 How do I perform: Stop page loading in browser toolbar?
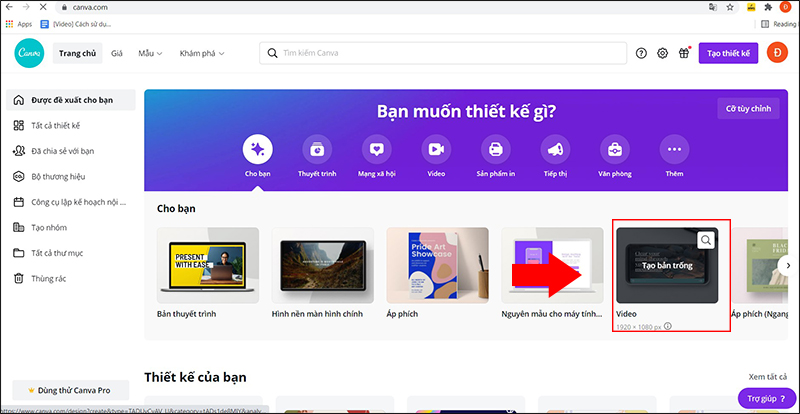tap(43, 8)
